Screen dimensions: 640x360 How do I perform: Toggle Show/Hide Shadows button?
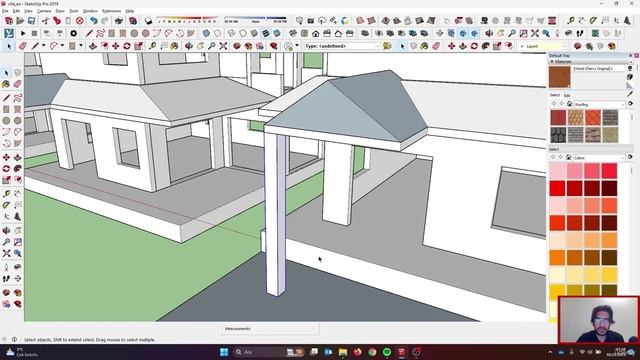[x=149, y=20]
